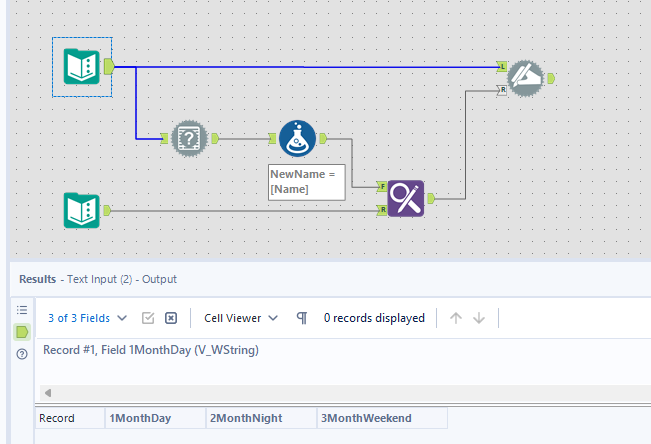Select the 2MonthNight column header
This screenshot has height=444, width=651.
click(261, 418)
